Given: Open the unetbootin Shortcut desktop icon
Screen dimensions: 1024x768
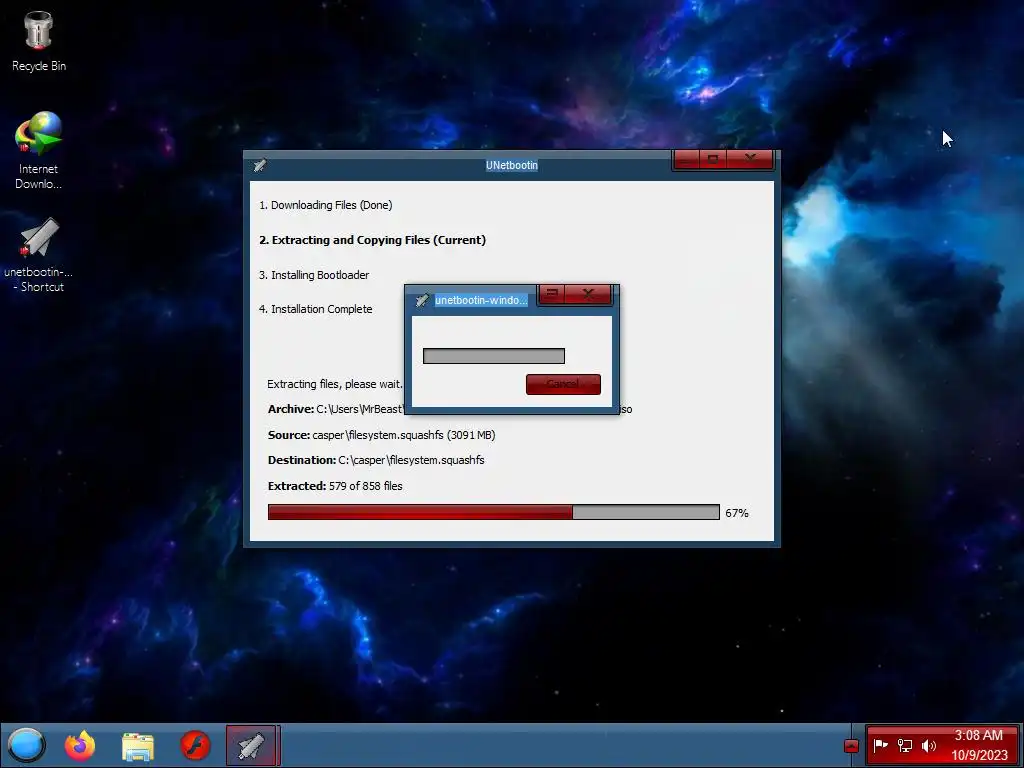Looking at the screenshot, I should 39,255.
